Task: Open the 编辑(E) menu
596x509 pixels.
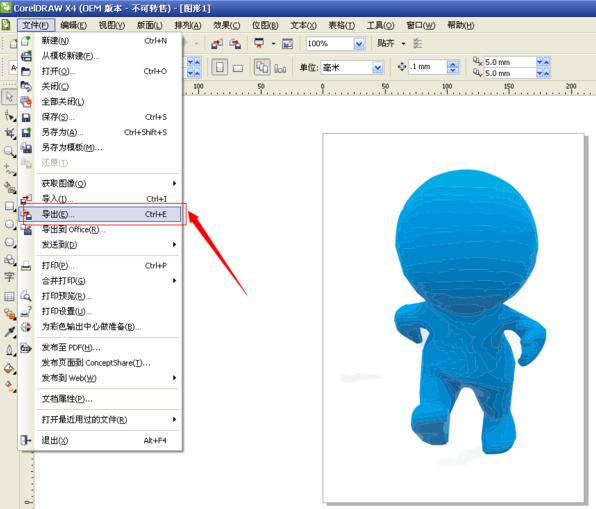Action: (73, 25)
